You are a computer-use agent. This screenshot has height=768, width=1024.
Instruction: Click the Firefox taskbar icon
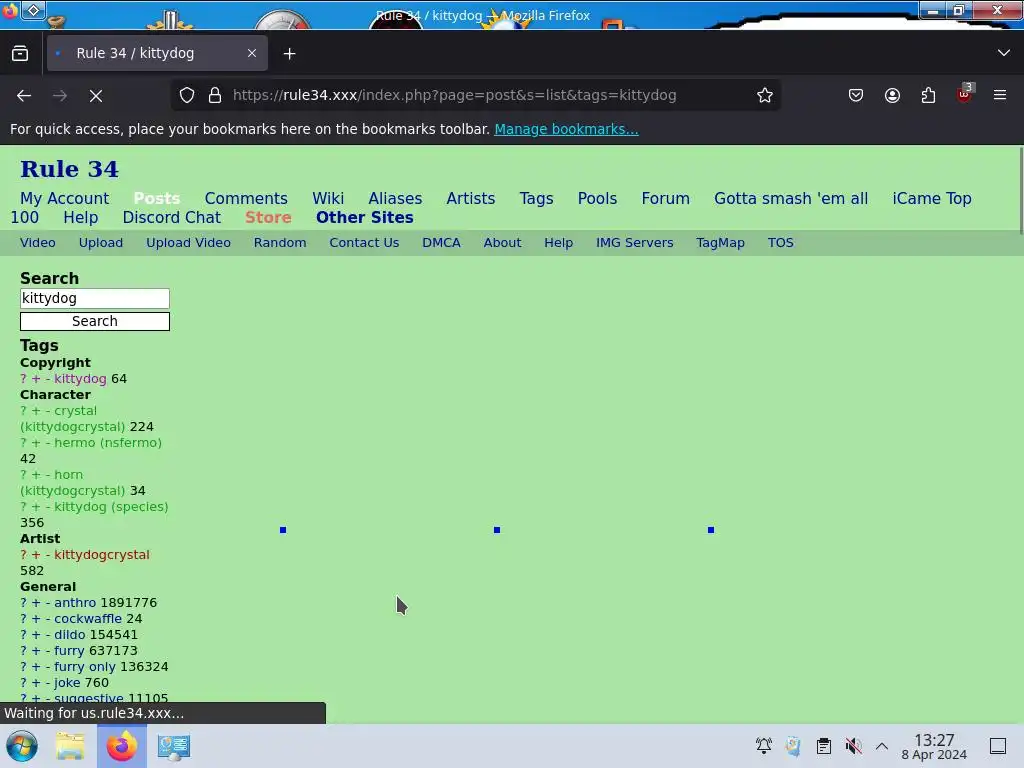(122, 746)
